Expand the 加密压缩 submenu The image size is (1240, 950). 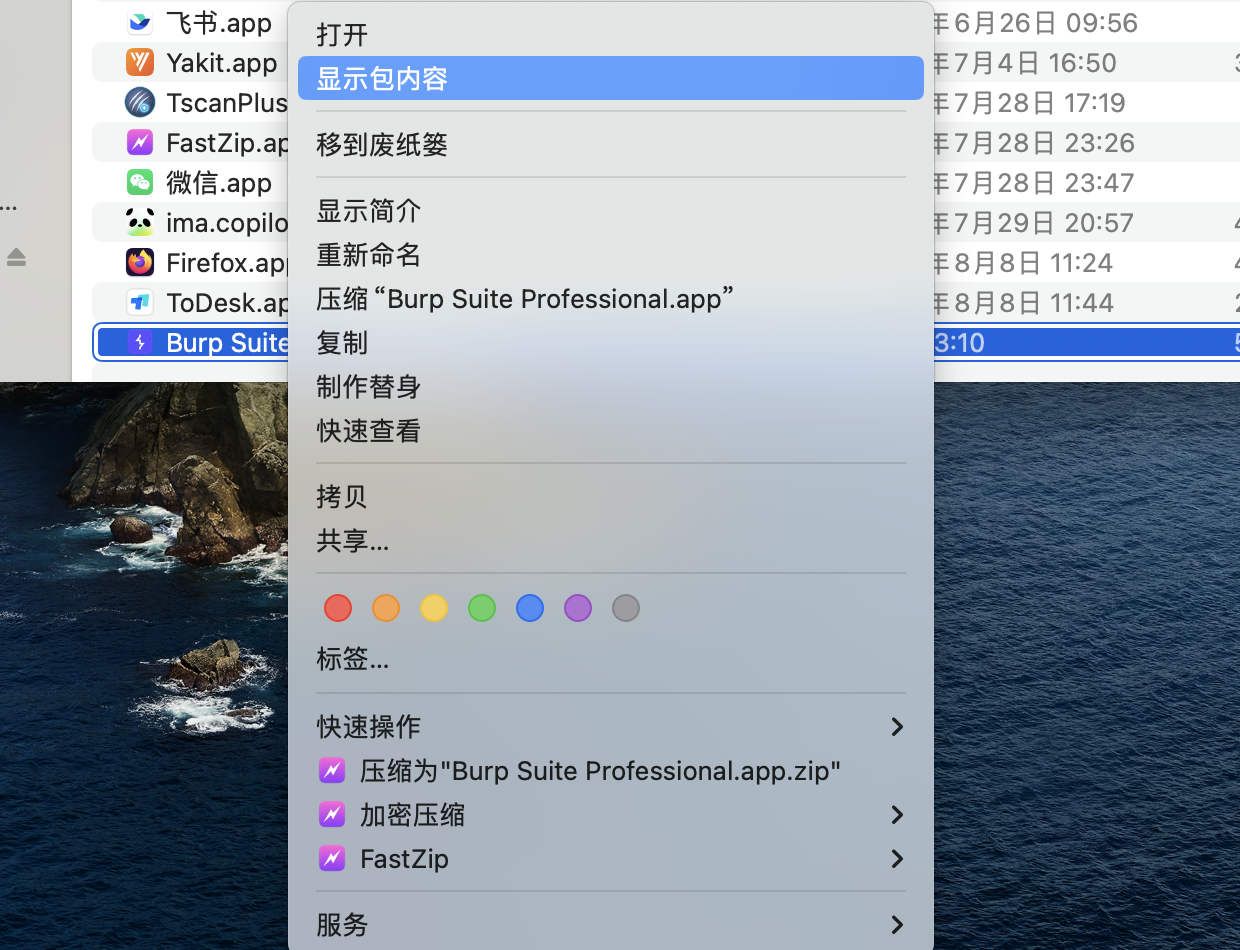coord(611,815)
